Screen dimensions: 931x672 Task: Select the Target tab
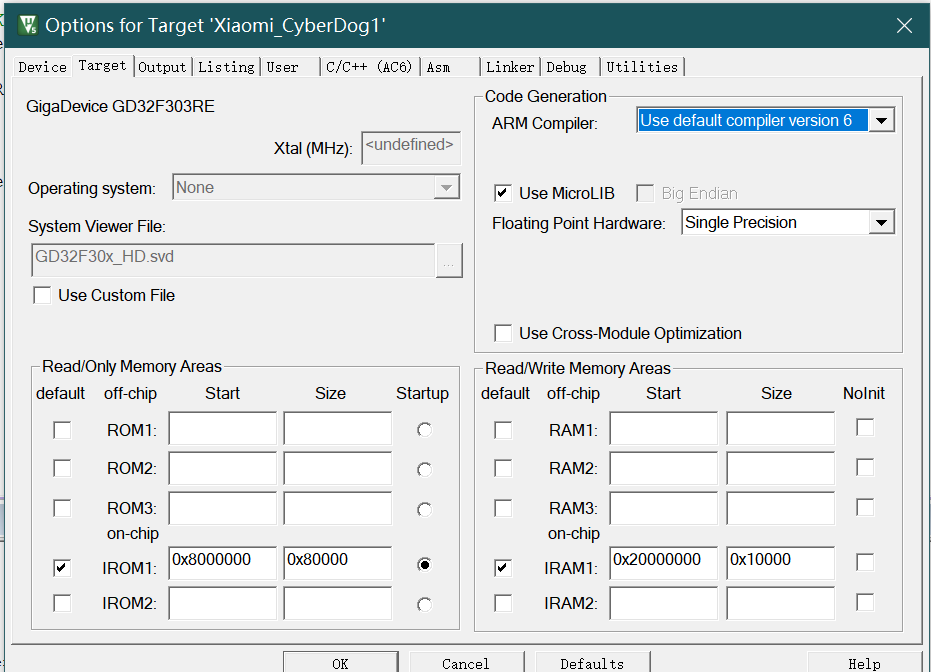click(x=102, y=65)
